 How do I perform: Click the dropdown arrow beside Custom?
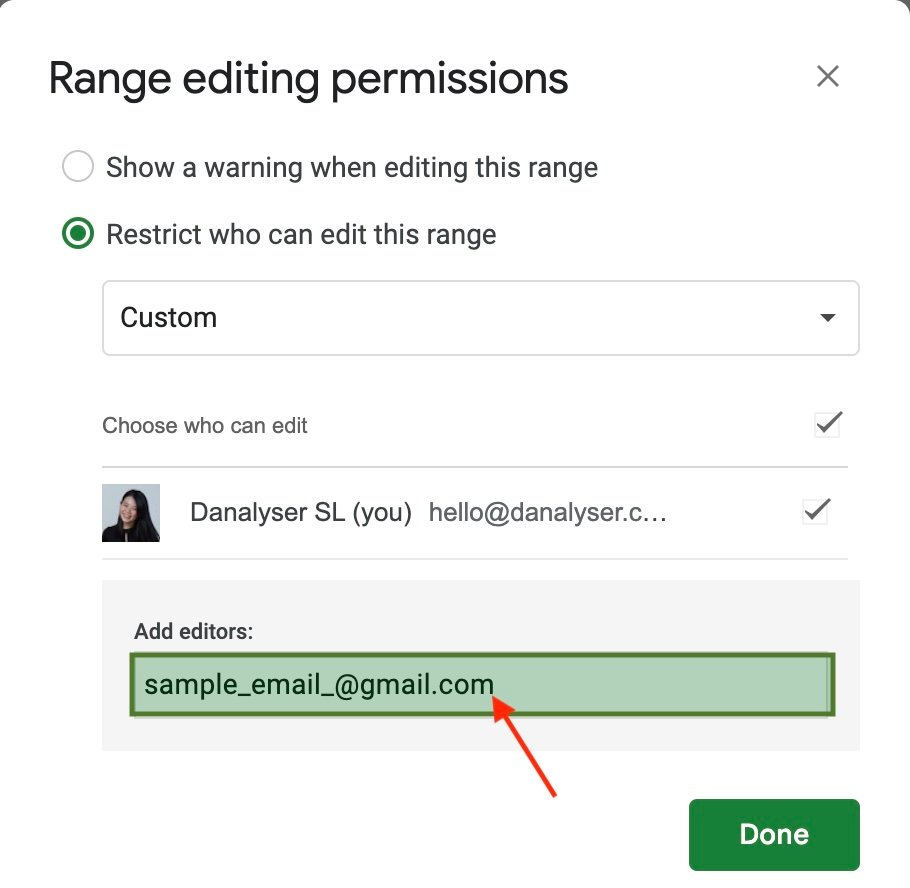coord(827,318)
